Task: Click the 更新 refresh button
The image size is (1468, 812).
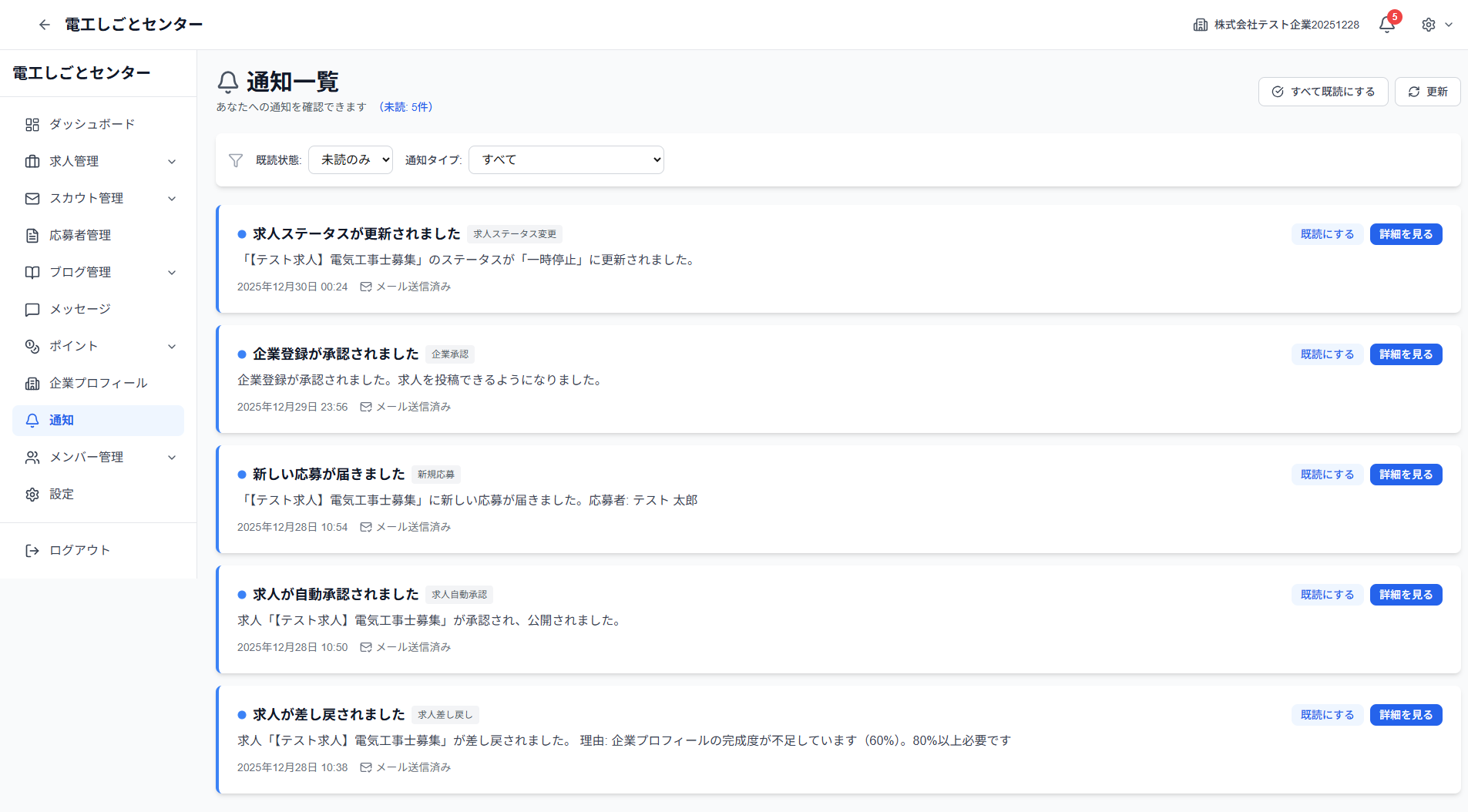Action: tap(1426, 91)
